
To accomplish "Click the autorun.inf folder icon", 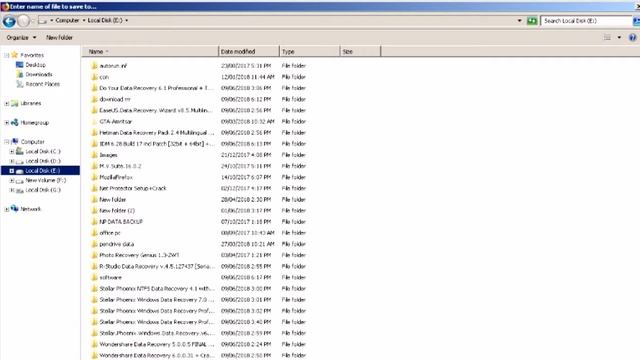I will point(94,66).
